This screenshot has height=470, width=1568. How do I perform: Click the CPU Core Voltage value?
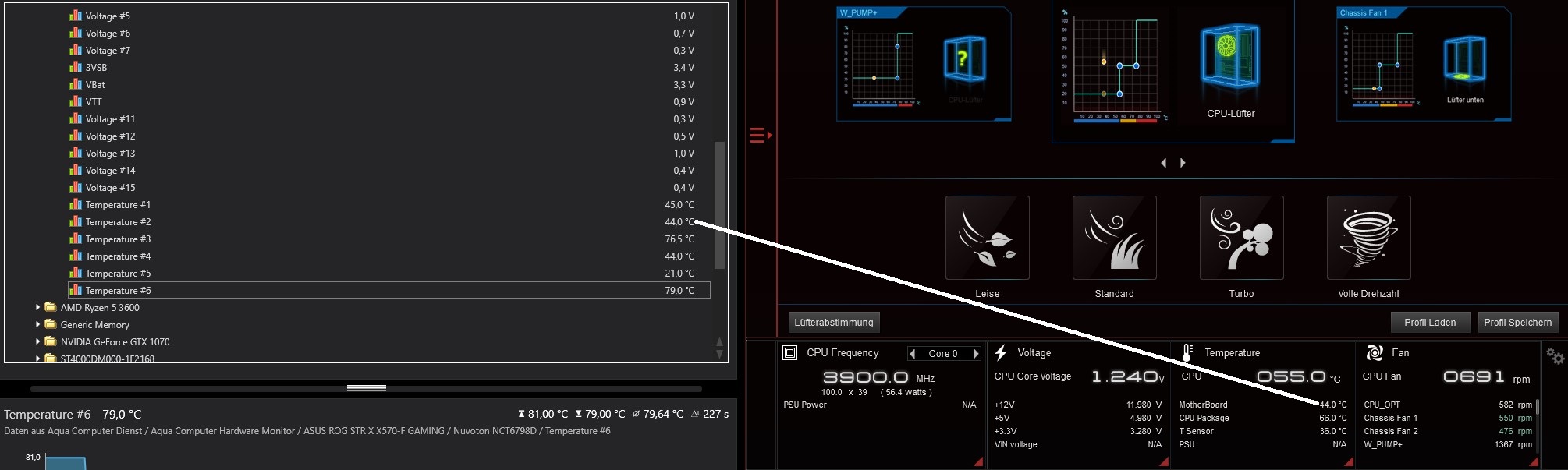tap(1128, 377)
